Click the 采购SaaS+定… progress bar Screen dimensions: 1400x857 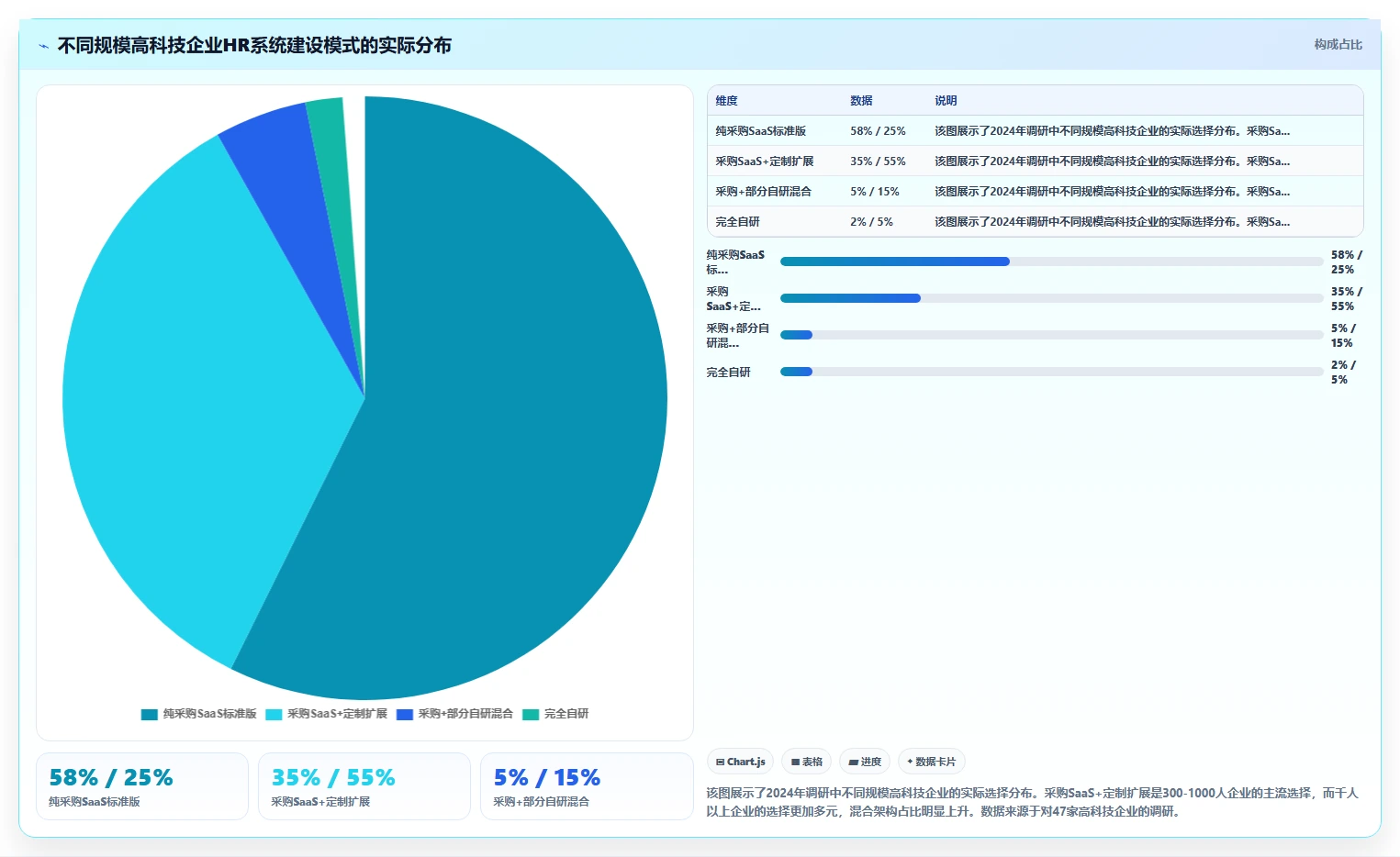click(x=1051, y=298)
